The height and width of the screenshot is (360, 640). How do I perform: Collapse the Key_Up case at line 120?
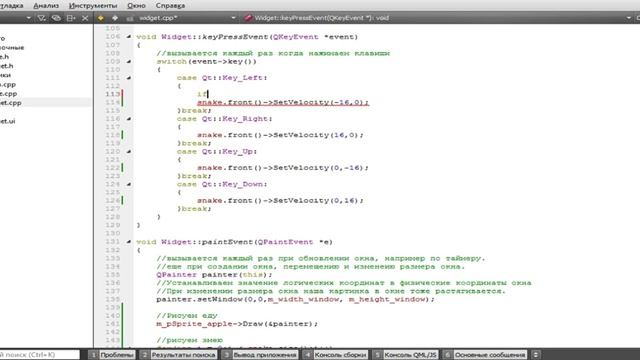point(129,151)
